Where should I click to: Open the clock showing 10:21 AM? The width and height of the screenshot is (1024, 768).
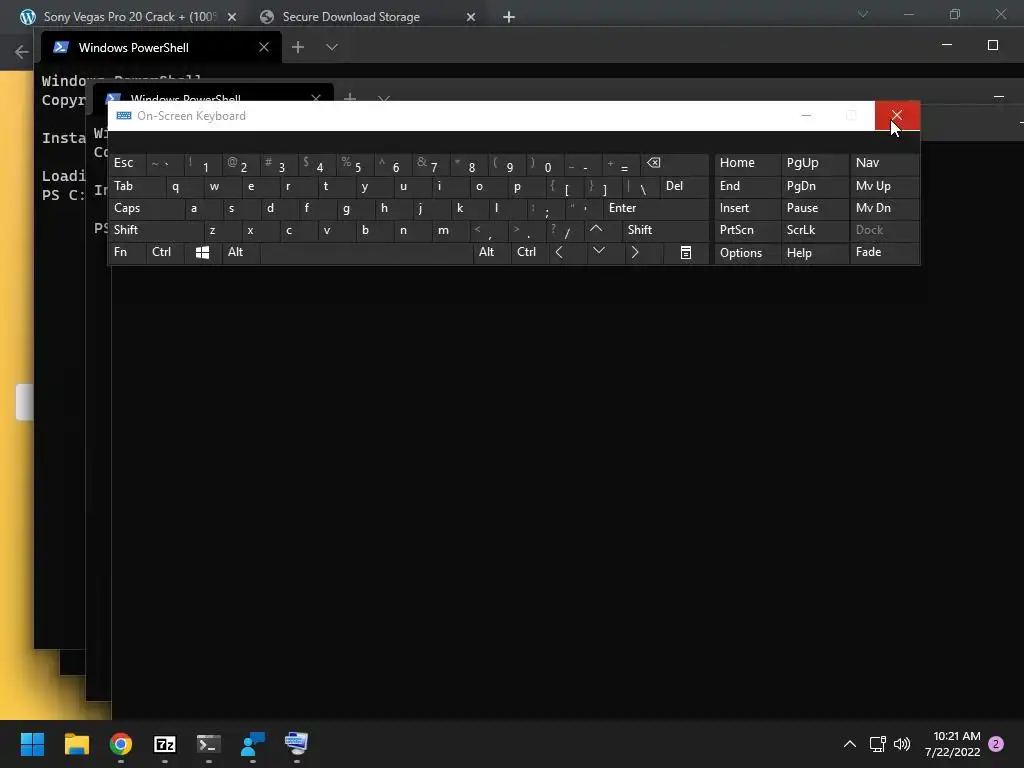pyautogui.click(x=952, y=744)
